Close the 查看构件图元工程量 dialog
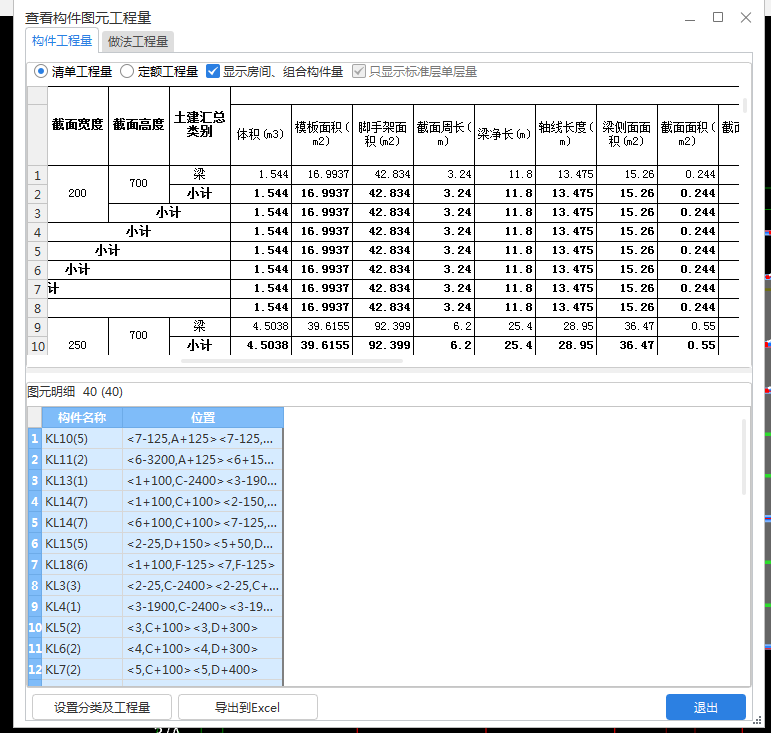The width and height of the screenshot is (771, 733). coord(746,18)
